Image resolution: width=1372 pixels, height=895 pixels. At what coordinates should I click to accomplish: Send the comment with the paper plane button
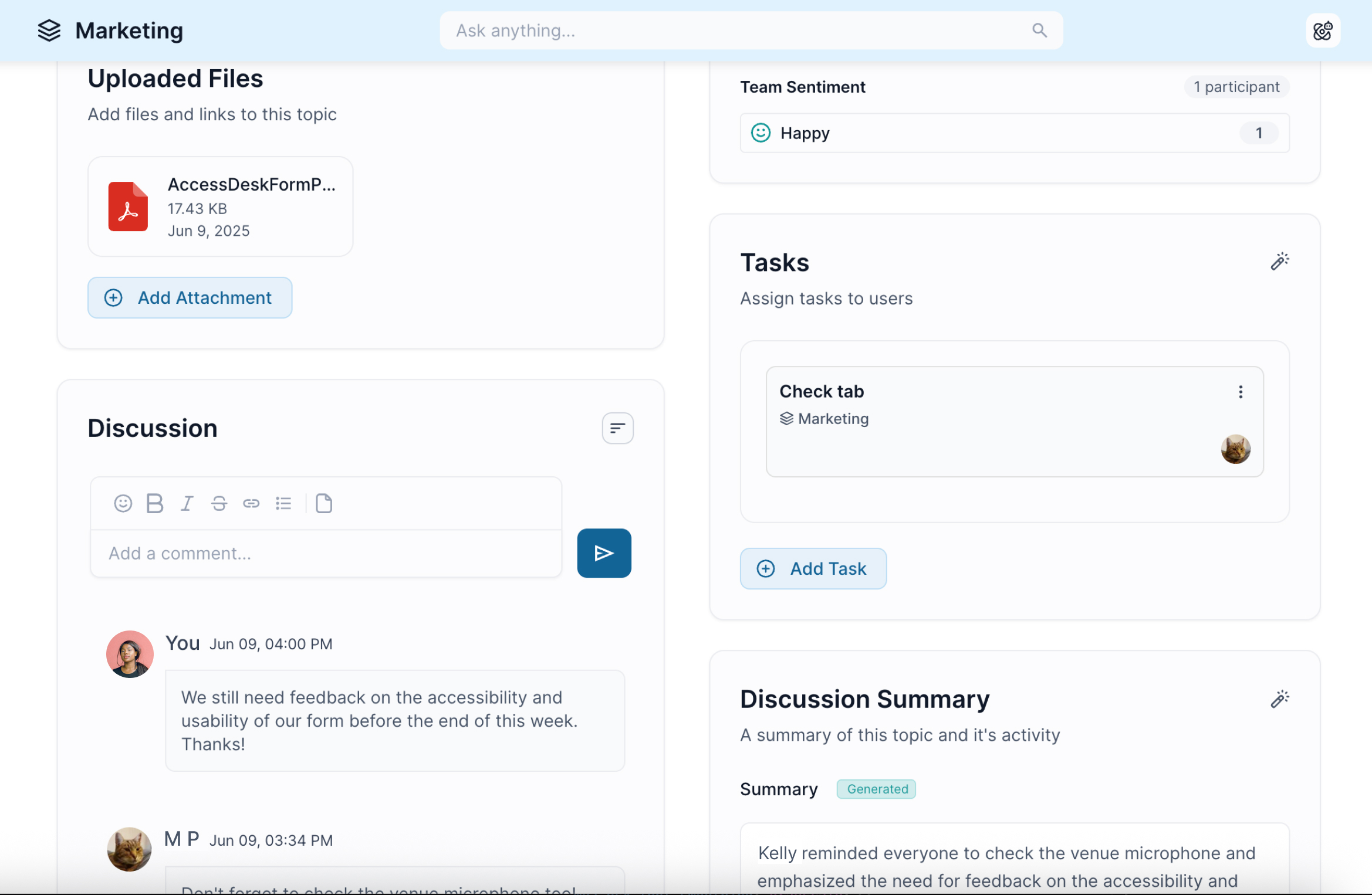tap(604, 552)
